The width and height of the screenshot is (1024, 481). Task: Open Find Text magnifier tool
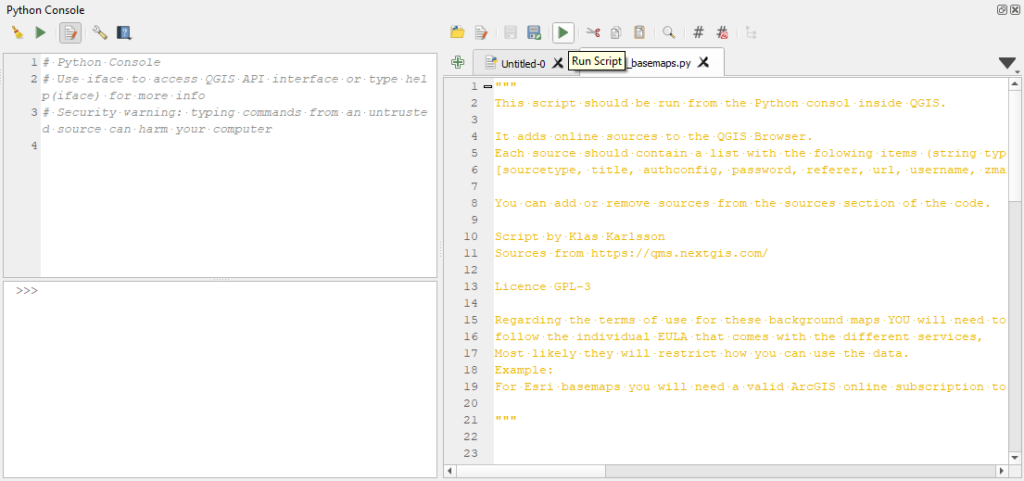click(x=668, y=33)
